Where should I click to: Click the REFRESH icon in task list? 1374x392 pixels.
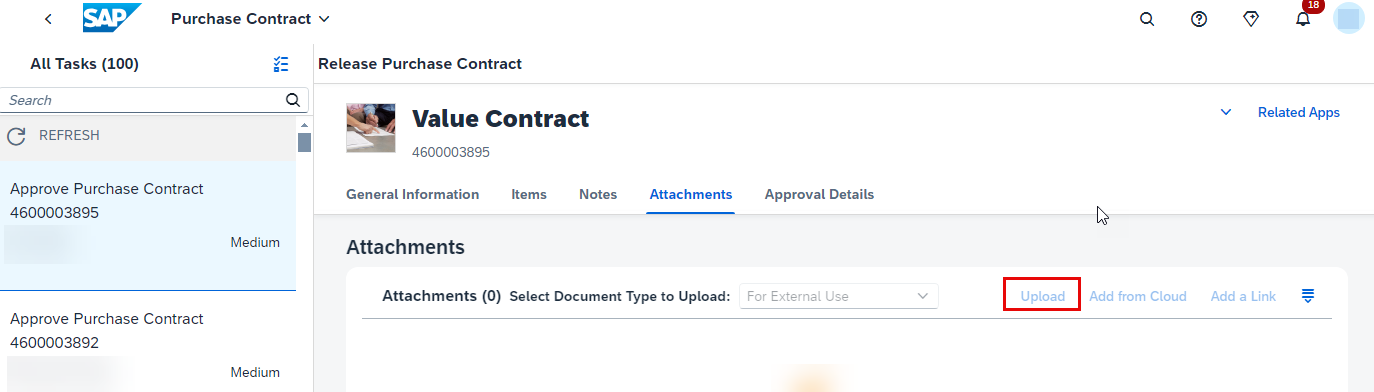pos(16,136)
